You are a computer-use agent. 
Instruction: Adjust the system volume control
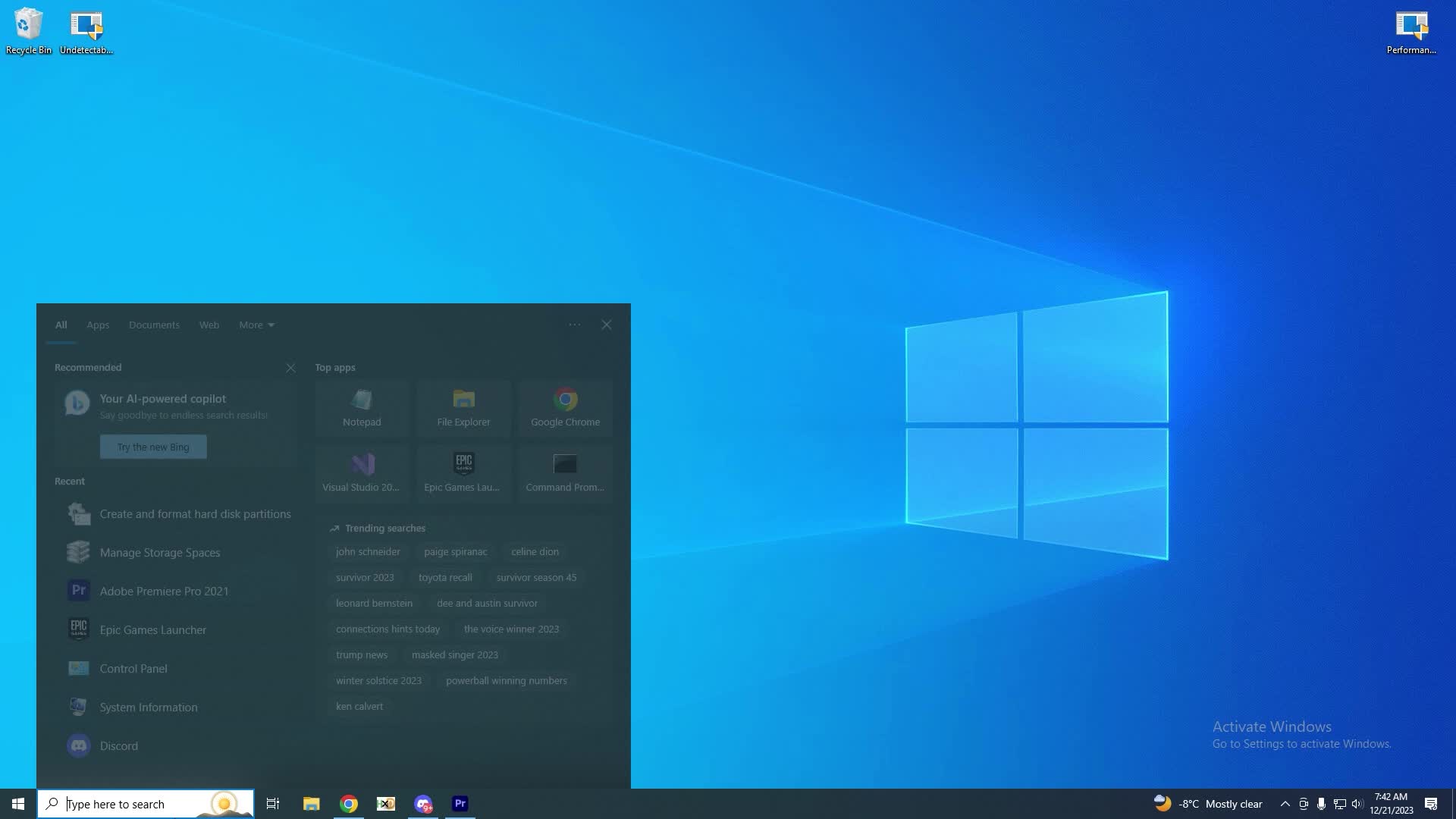[x=1358, y=803]
